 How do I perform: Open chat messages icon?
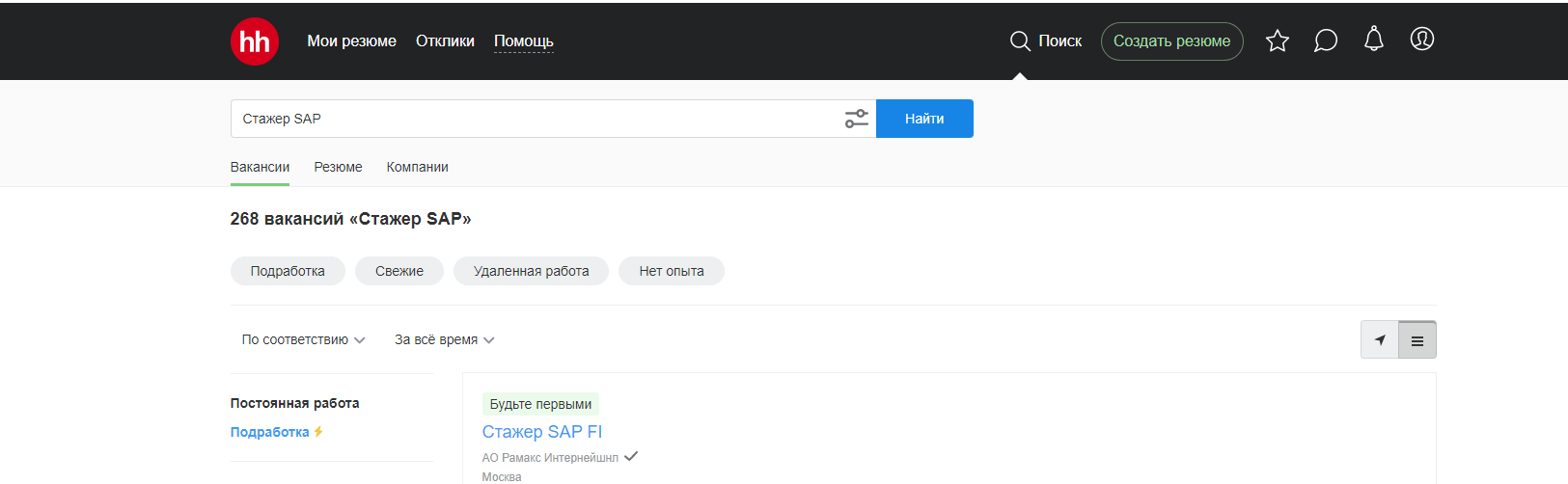(x=1325, y=40)
